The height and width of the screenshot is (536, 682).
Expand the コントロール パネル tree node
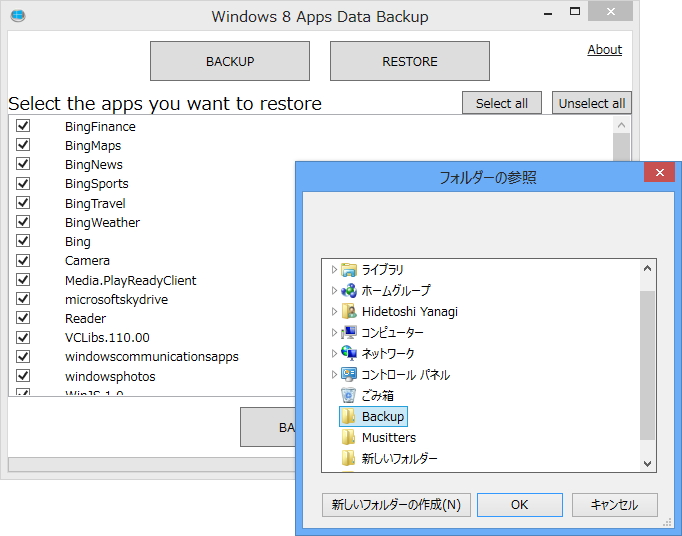pos(334,374)
